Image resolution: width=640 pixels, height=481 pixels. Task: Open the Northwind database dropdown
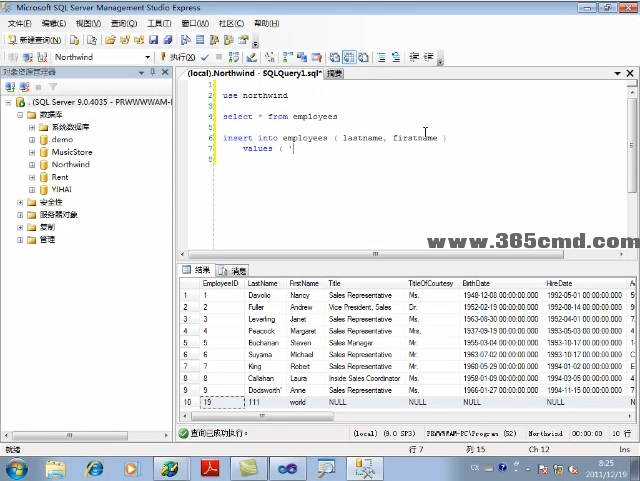[x=147, y=57]
